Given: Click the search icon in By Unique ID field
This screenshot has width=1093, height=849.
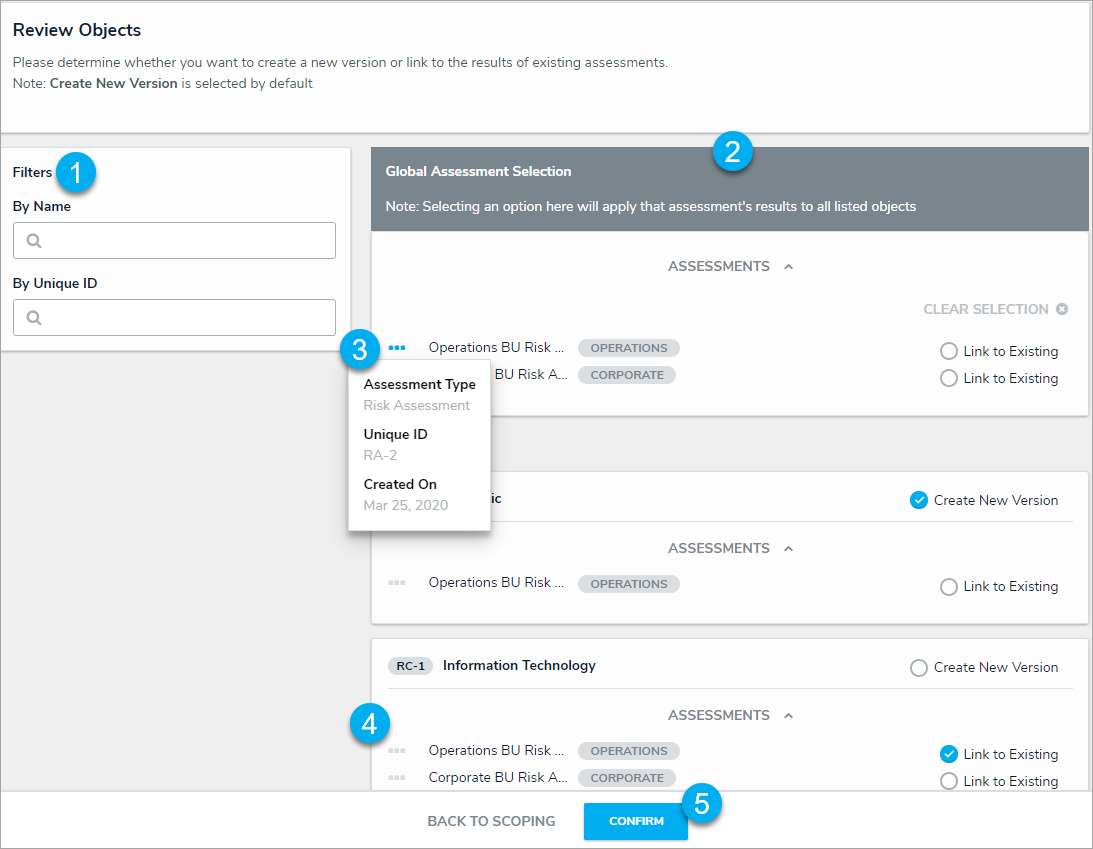Looking at the screenshot, I should [x=34, y=318].
